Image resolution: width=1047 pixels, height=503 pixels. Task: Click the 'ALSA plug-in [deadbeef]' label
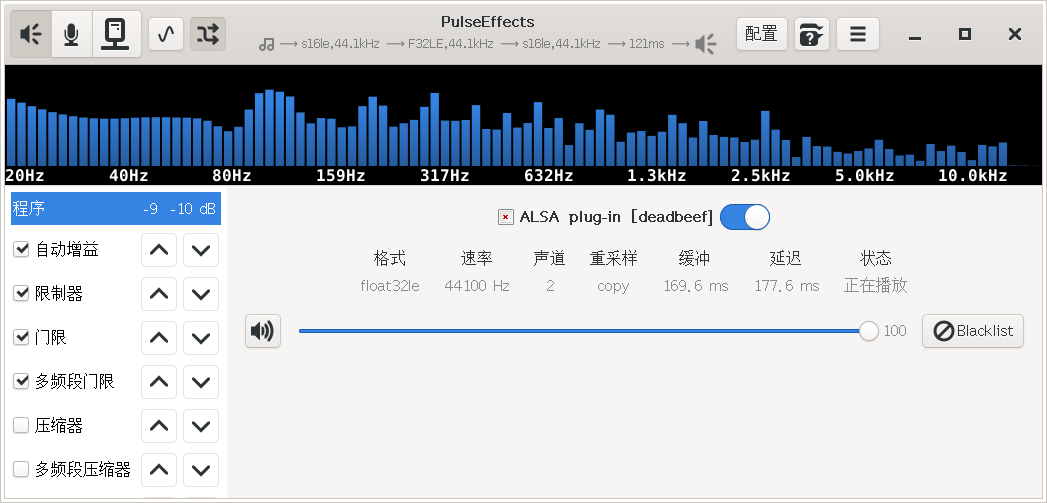pyautogui.click(x=616, y=217)
